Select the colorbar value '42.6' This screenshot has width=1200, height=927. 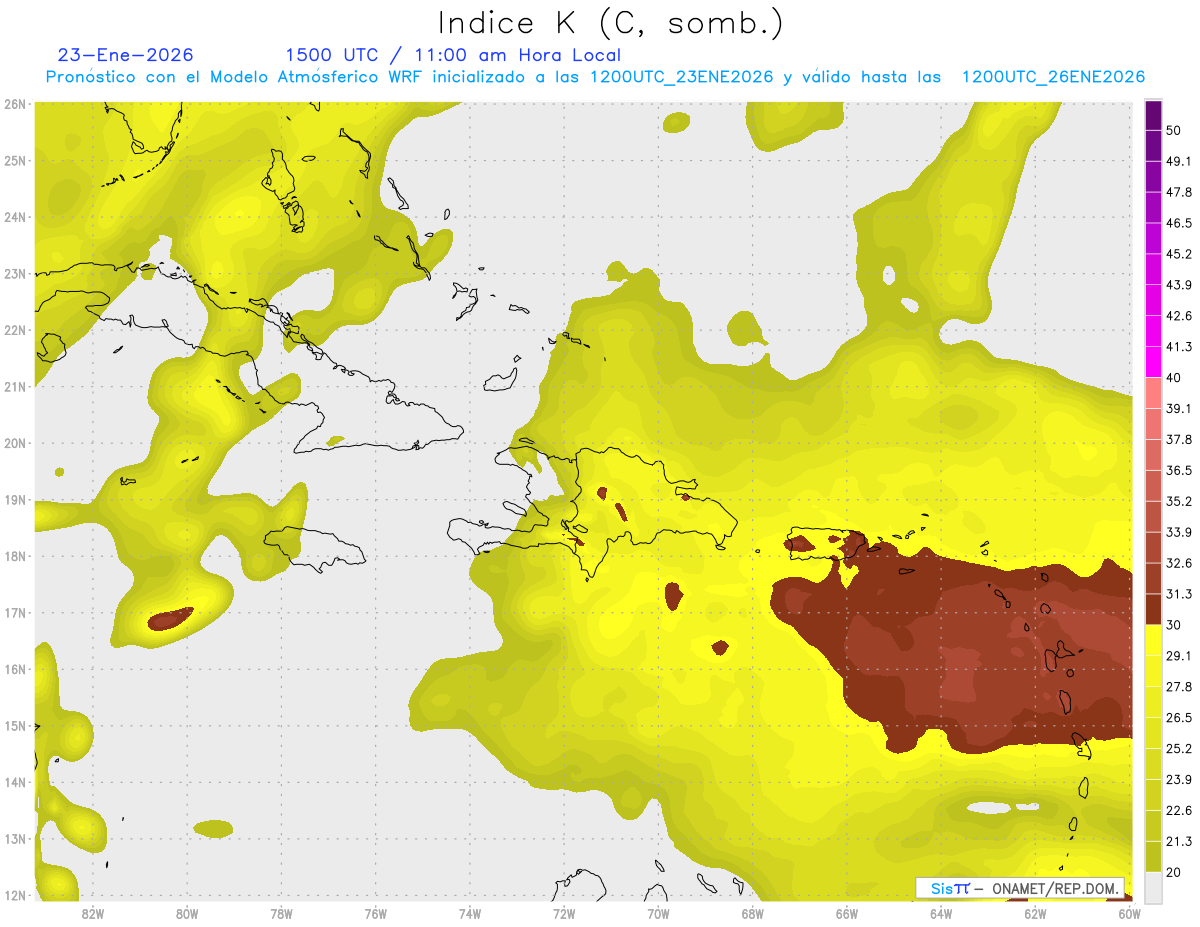coord(1178,316)
